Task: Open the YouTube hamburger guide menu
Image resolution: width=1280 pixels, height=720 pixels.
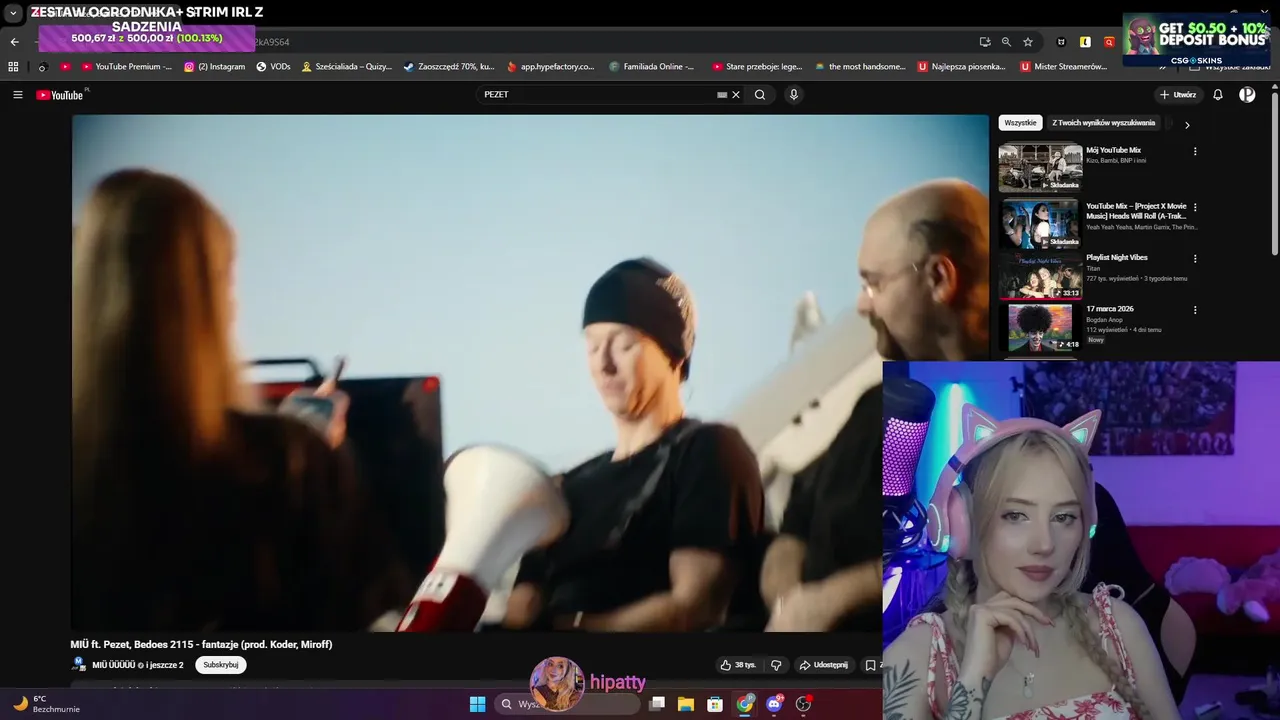Action: pos(17,95)
